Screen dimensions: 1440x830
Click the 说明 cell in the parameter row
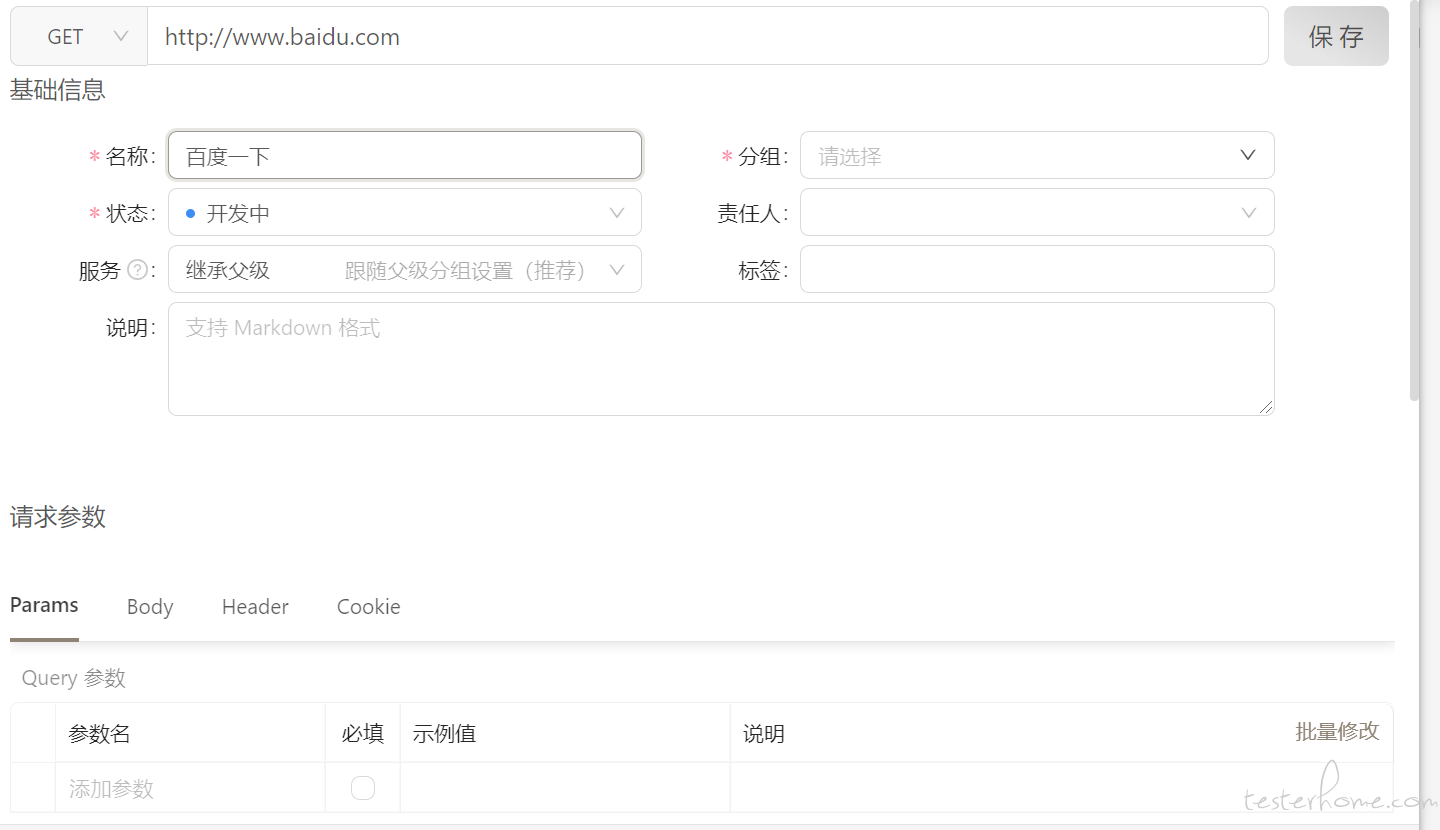click(x=1061, y=788)
